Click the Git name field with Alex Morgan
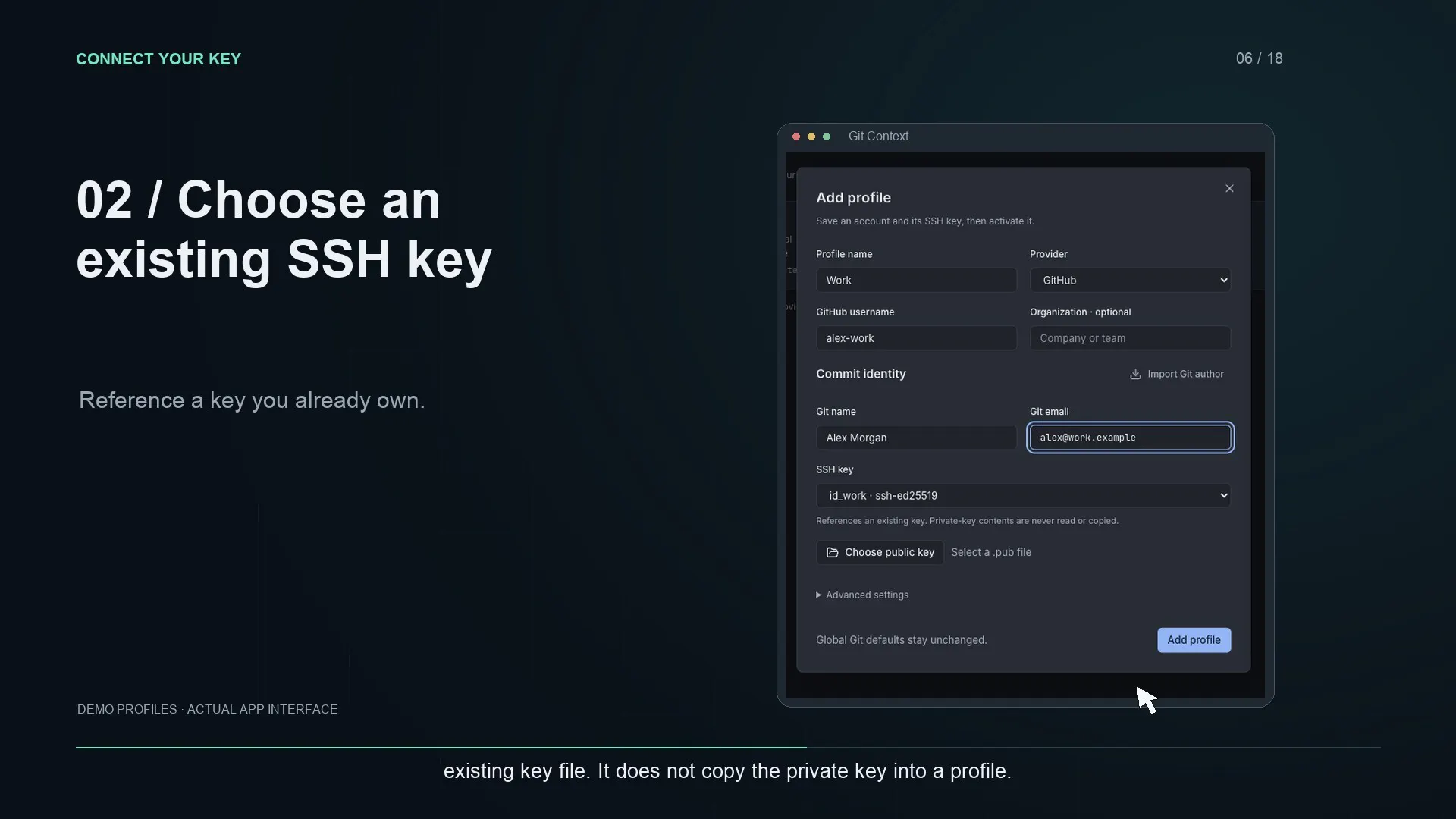This screenshot has height=819, width=1456. coord(916,438)
